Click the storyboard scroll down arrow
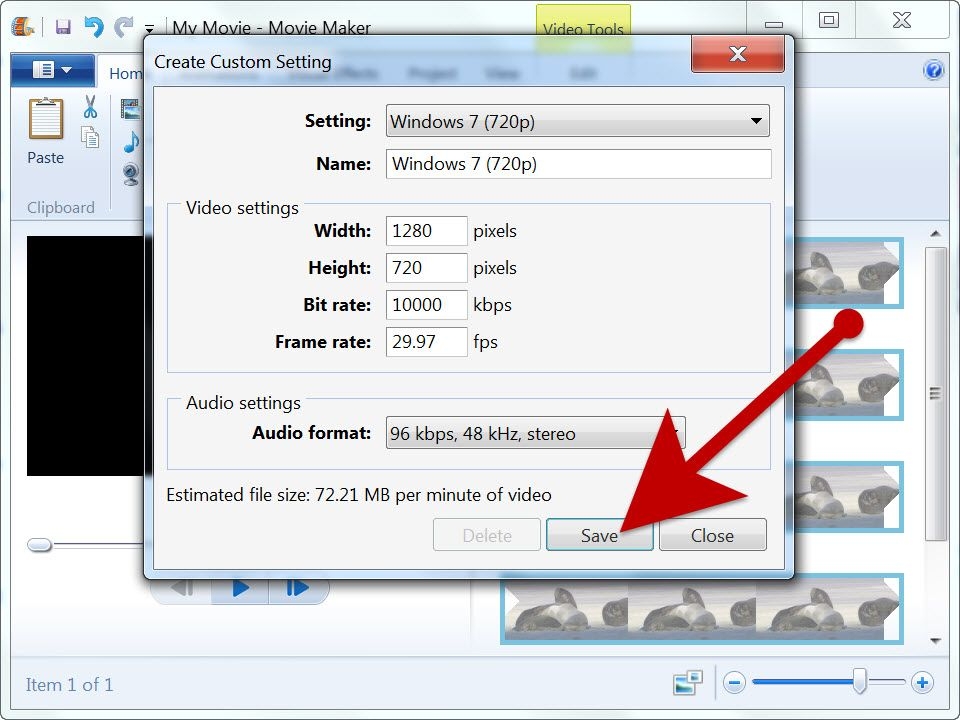The height and width of the screenshot is (720, 960). pos(935,641)
